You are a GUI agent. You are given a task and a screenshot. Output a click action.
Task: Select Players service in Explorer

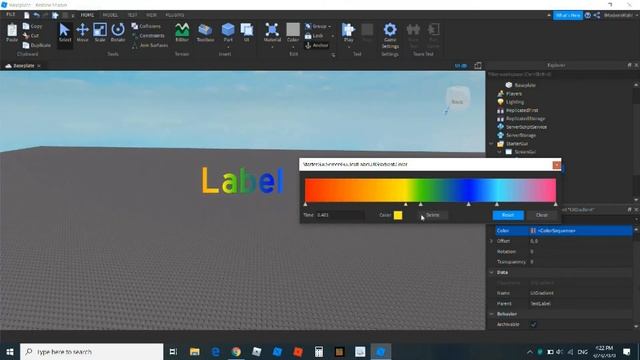point(514,94)
